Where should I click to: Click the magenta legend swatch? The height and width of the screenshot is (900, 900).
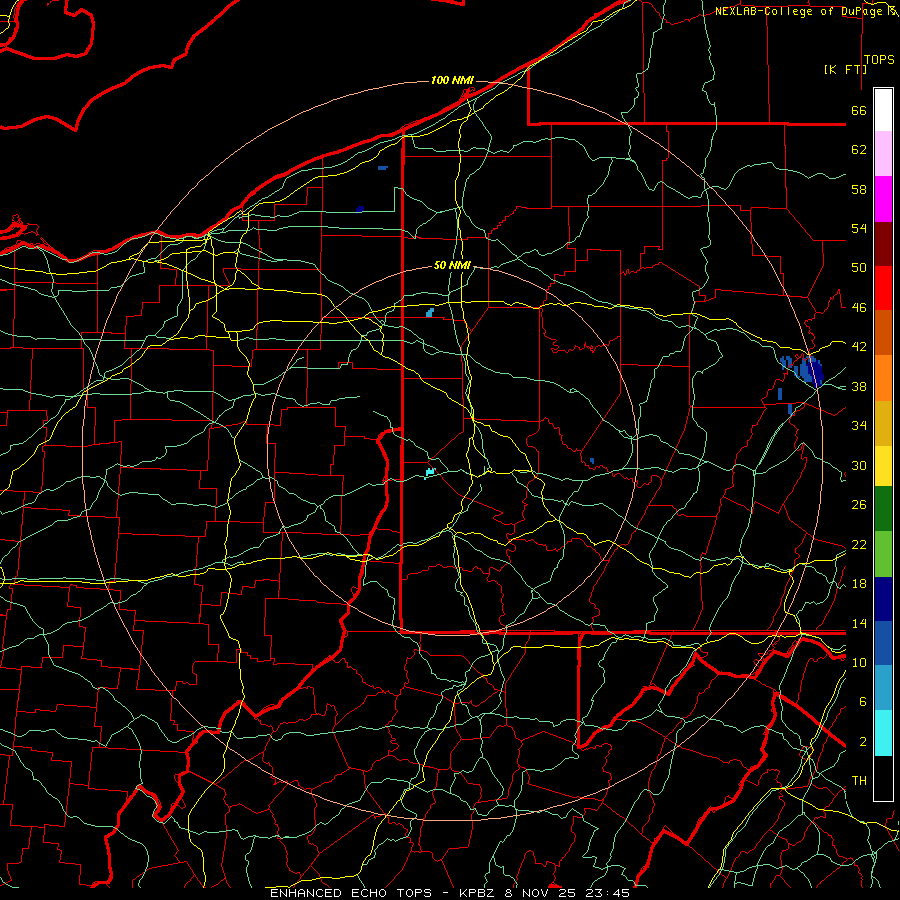[883, 199]
